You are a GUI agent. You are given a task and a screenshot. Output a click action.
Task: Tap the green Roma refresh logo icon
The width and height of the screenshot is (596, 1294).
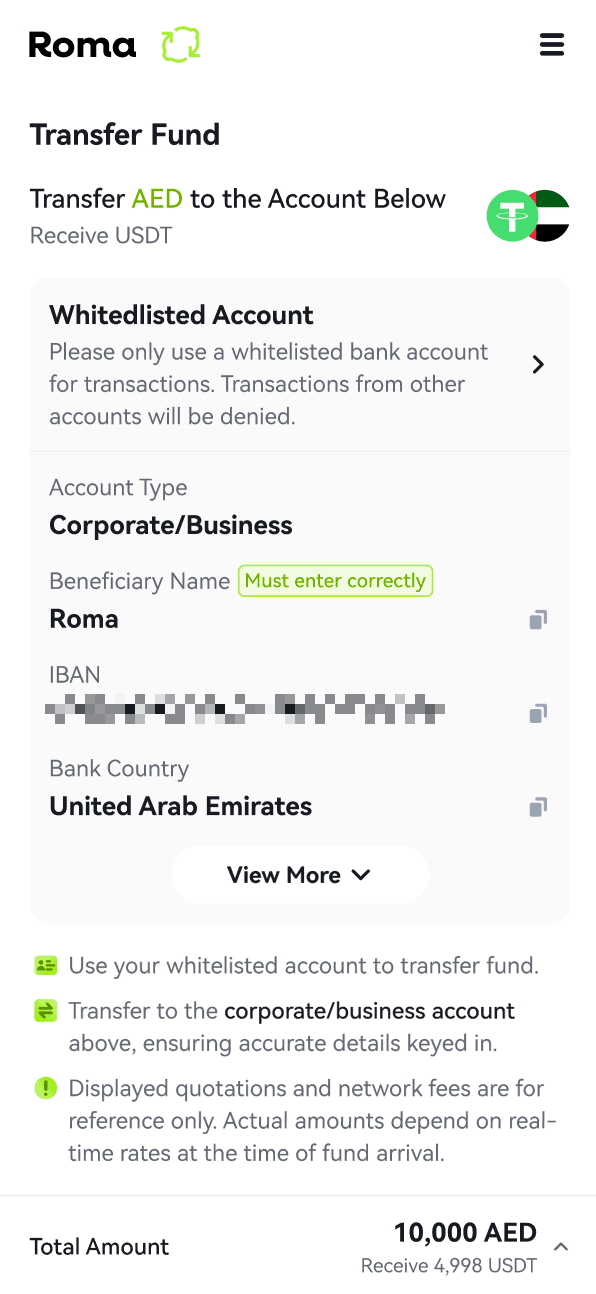click(x=181, y=45)
